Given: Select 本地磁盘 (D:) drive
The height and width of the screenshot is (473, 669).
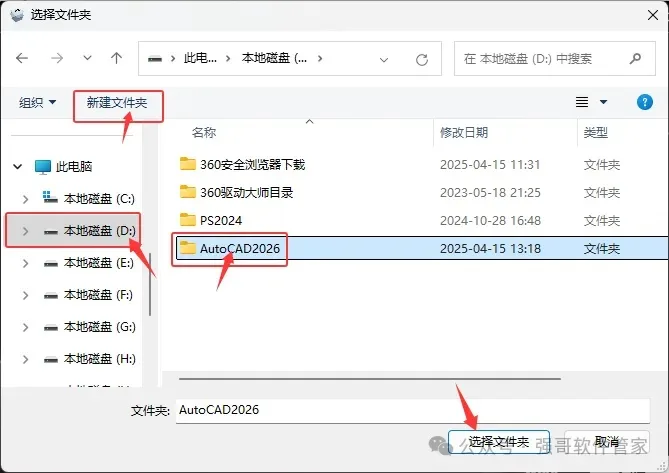Looking at the screenshot, I should pos(99,231).
